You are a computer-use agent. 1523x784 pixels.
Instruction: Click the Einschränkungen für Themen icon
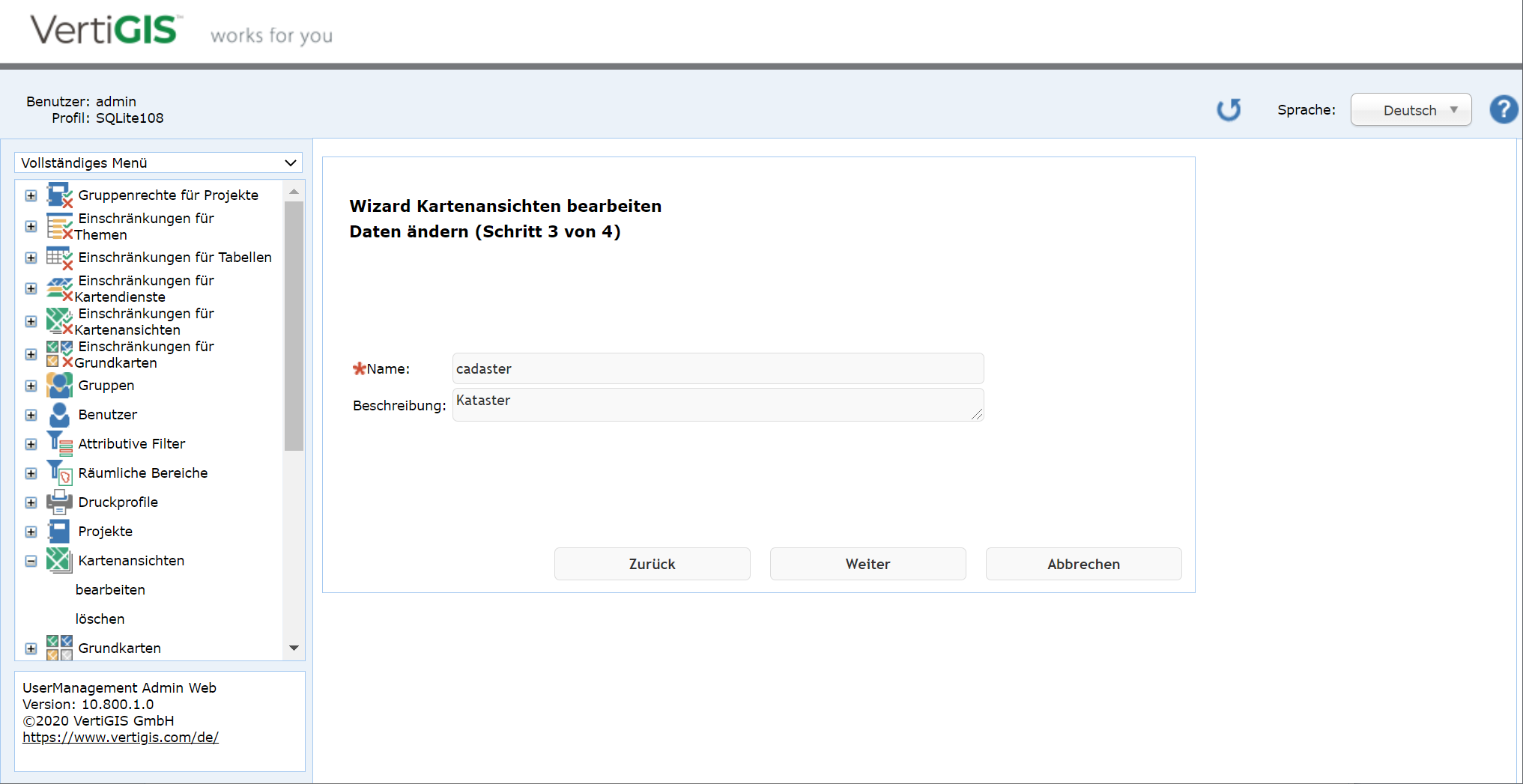(x=58, y=225)
